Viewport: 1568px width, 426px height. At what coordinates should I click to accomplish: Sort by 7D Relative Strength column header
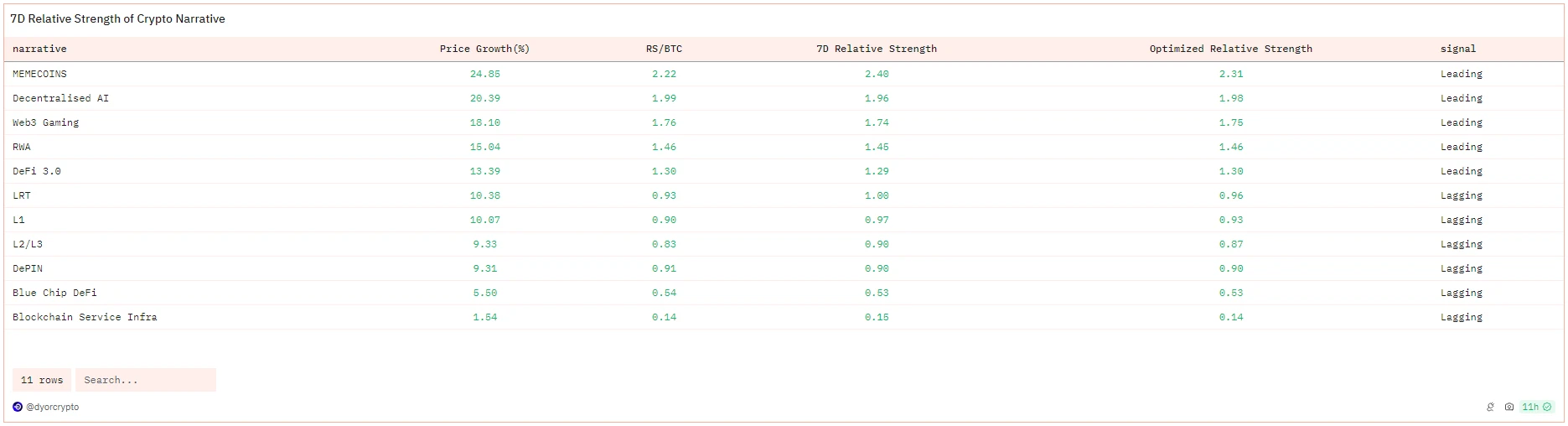point(877,49)
